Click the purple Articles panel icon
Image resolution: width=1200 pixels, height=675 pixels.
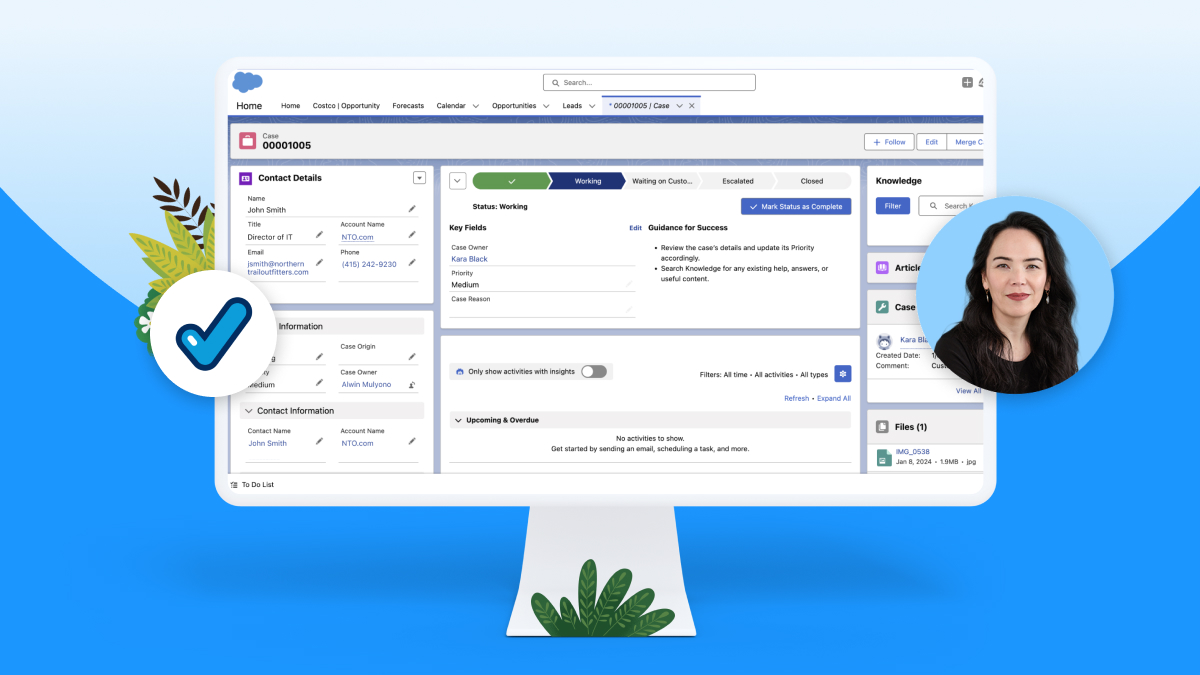[x=883, y=267]
